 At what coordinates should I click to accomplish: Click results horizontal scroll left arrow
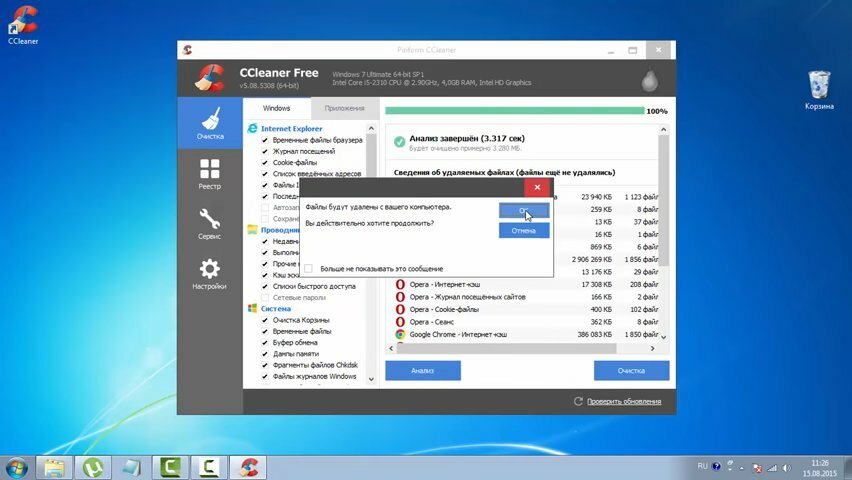(x=391, y=348)
